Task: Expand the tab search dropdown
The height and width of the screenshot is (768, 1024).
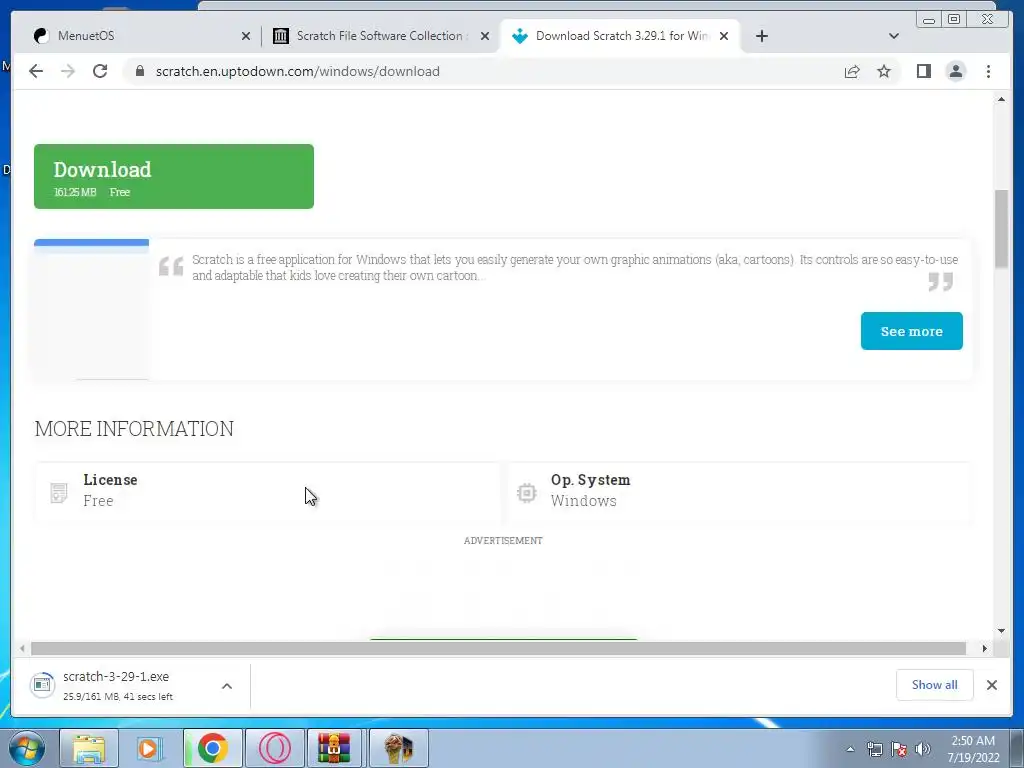Action: point(894,36)
